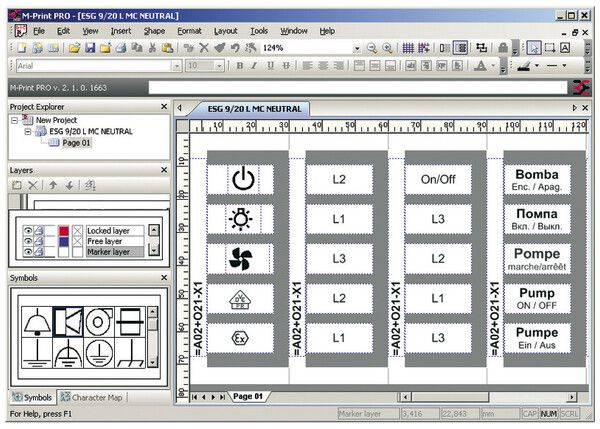Save the project with the floppy disk icon
The width and height of the screenshot is (600, 429).
pos(90,48)
